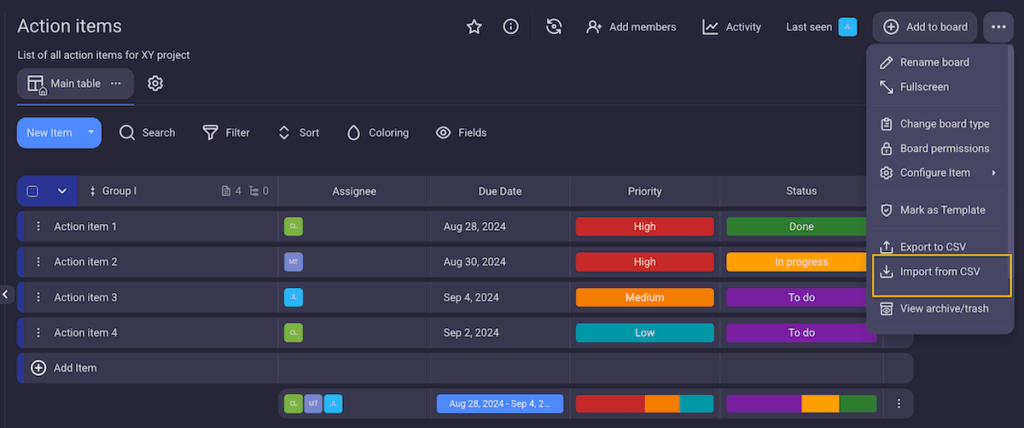Open the New Item dropdown arrow
The width and height of the screenshot is (1024, 428).
[x=91, y=133]
